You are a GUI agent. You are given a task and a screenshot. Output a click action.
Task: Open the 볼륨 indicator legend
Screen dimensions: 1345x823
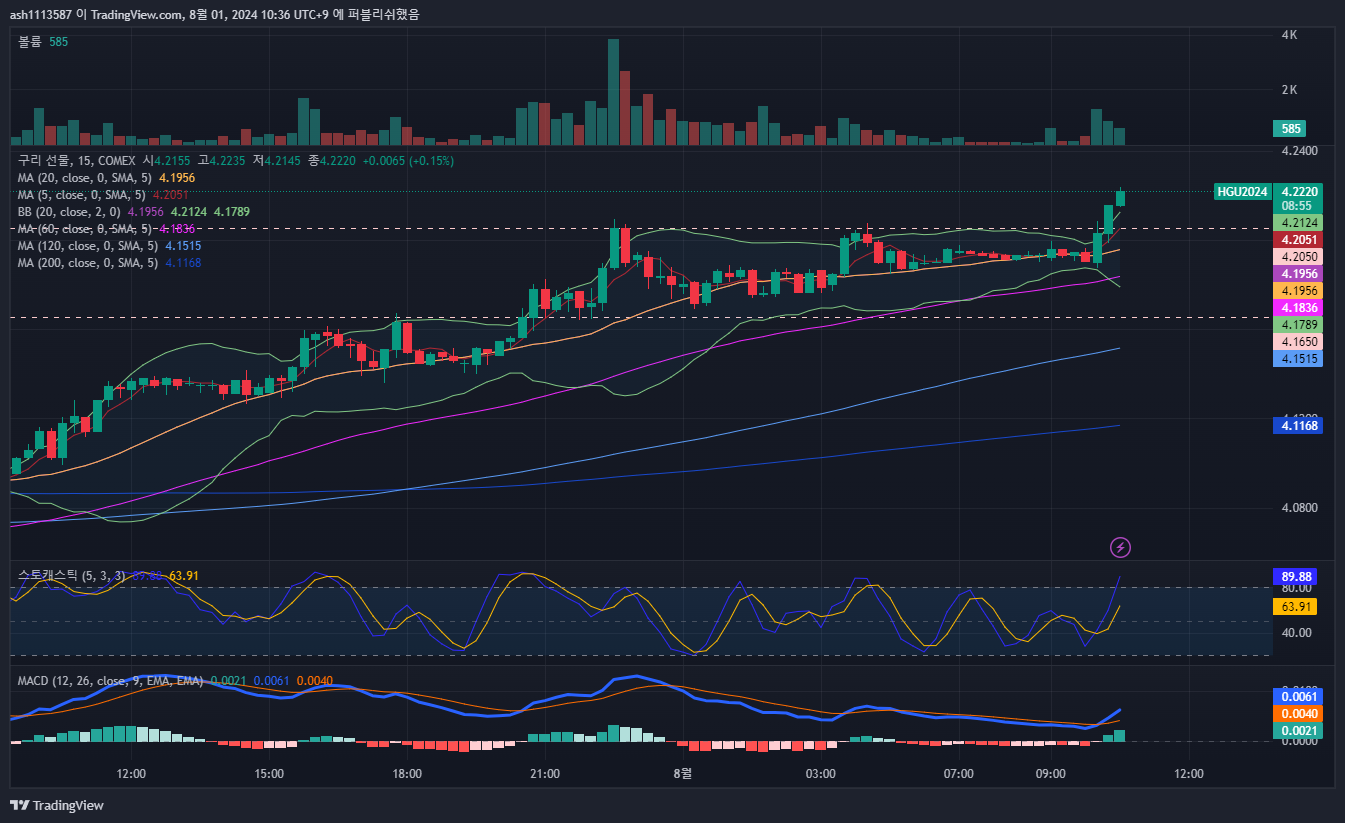pos(30,42)
